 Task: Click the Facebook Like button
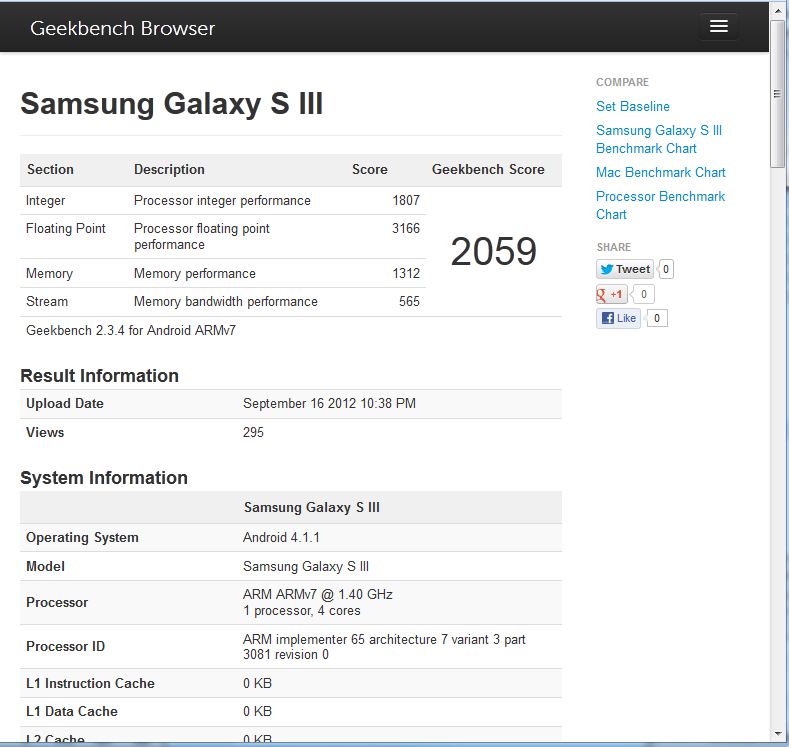click(x=618, y=318)
